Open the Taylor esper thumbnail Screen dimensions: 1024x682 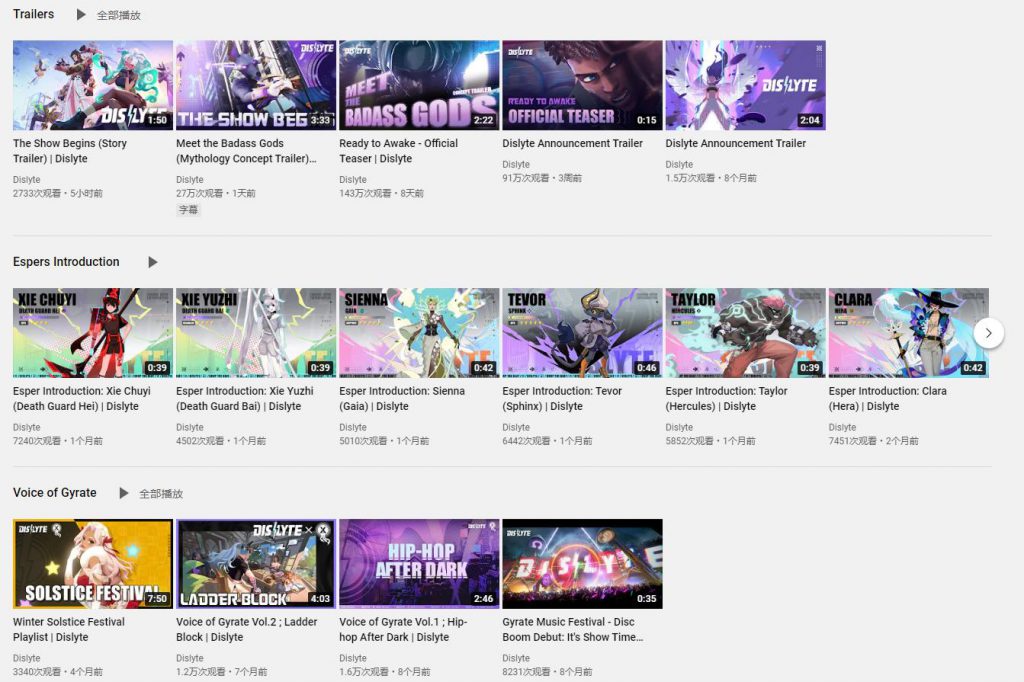coord(746,333)
